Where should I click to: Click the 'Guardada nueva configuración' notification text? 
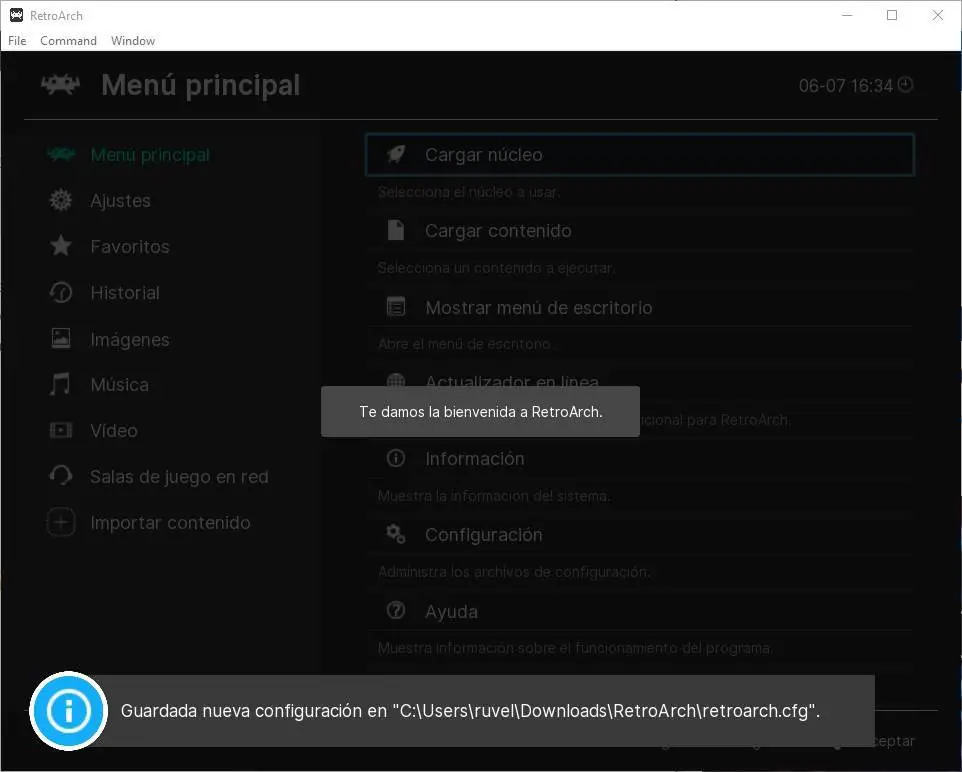(x=471, y=711)
